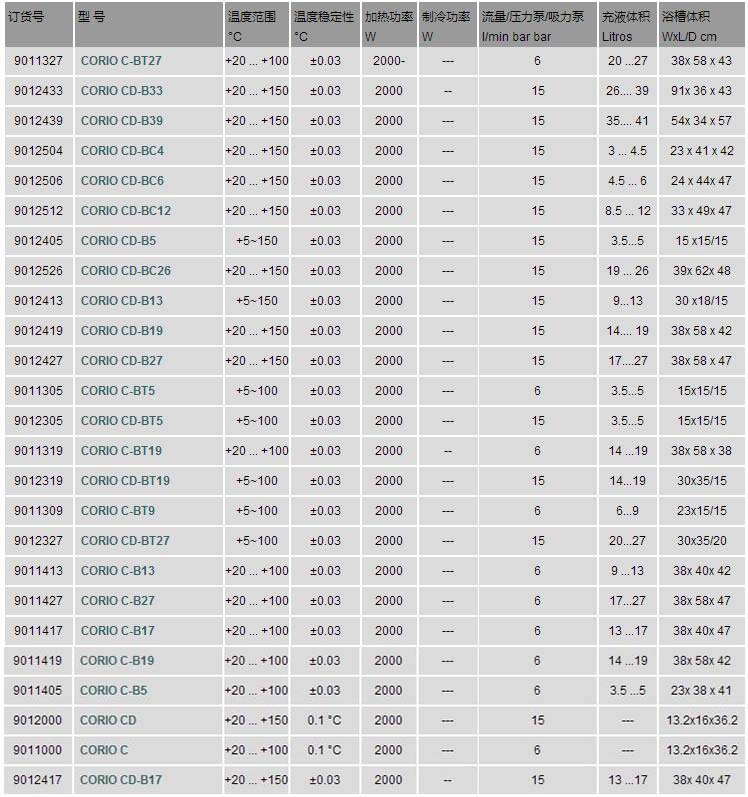Click the 温度范围 column header
The height and width of the screenshot is (797, 748).
tap(252, 17)
